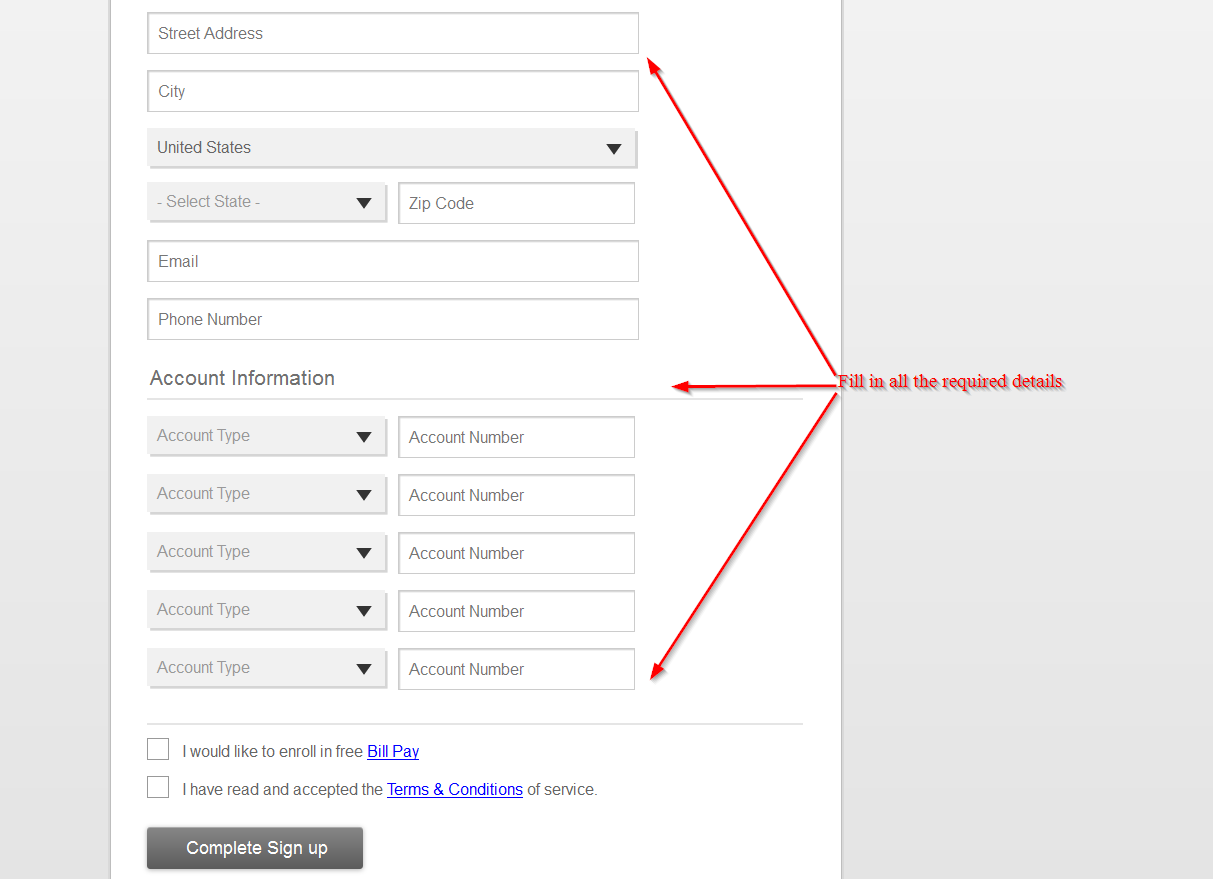
Task: Open the third Account Type dropdown
Action: coord(266,552)
